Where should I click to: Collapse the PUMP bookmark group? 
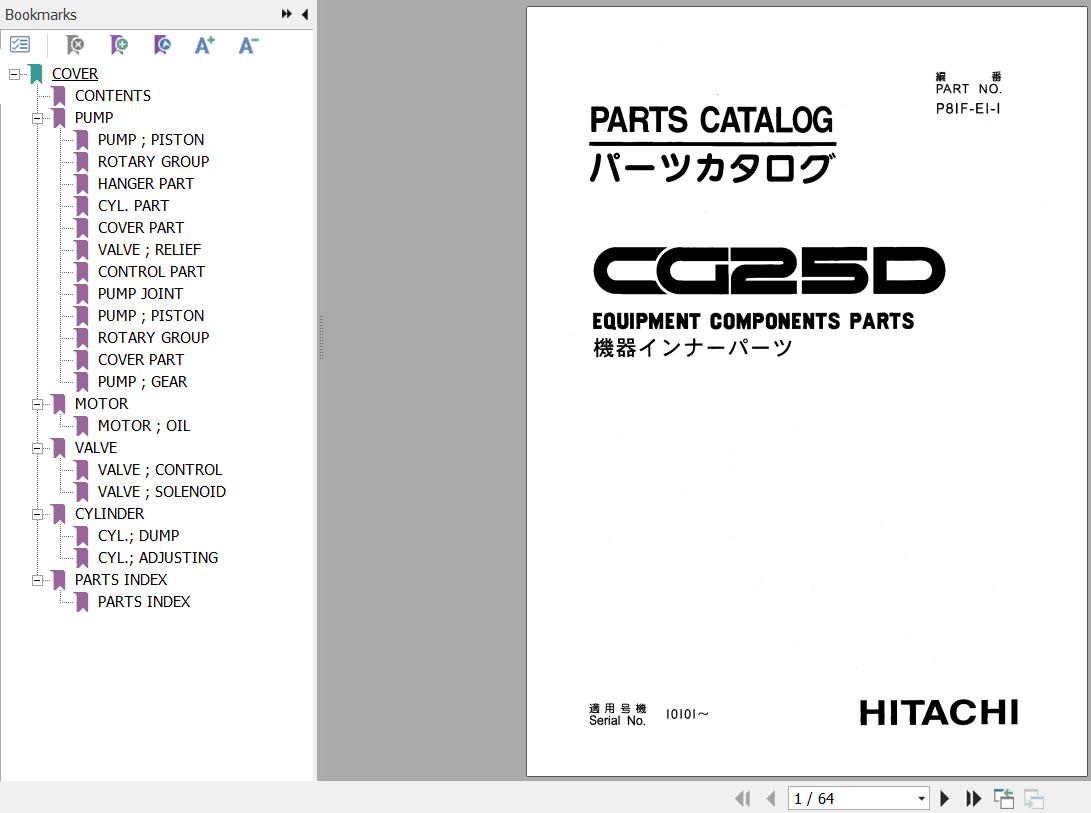[x=37, y=118]
